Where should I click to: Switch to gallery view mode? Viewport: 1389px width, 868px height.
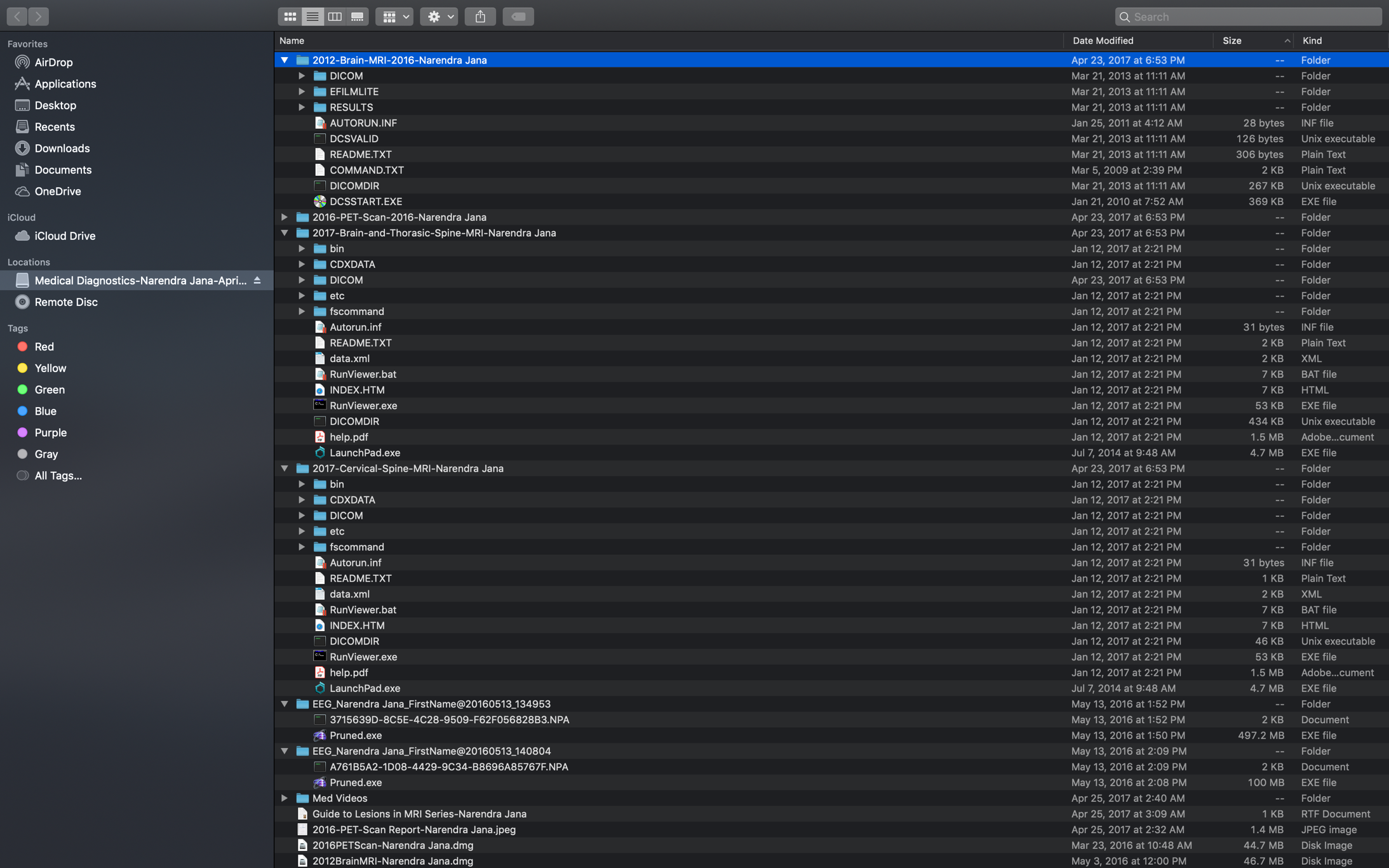click(358, 17)
